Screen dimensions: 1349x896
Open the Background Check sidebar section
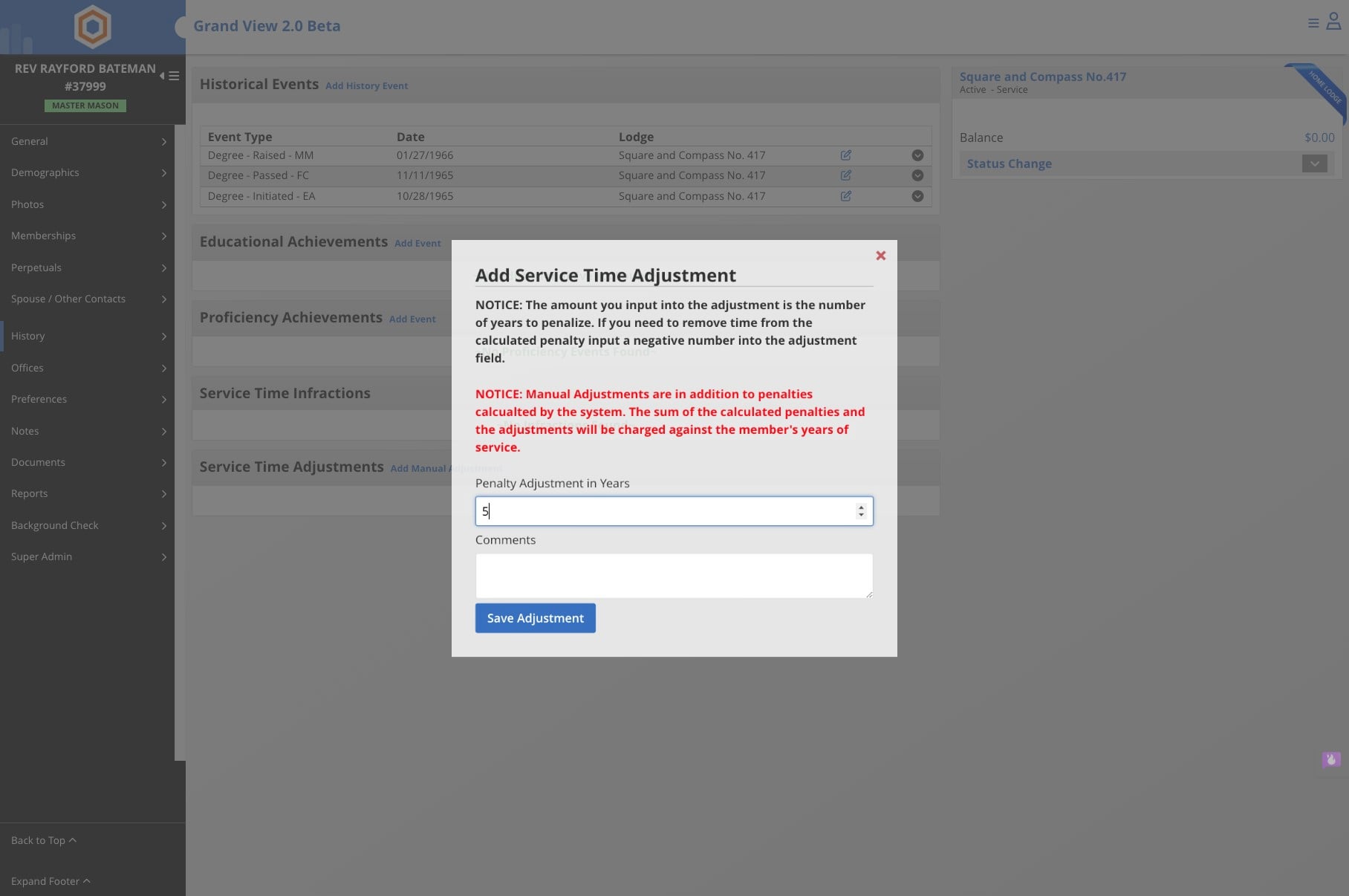coord(87,525)
